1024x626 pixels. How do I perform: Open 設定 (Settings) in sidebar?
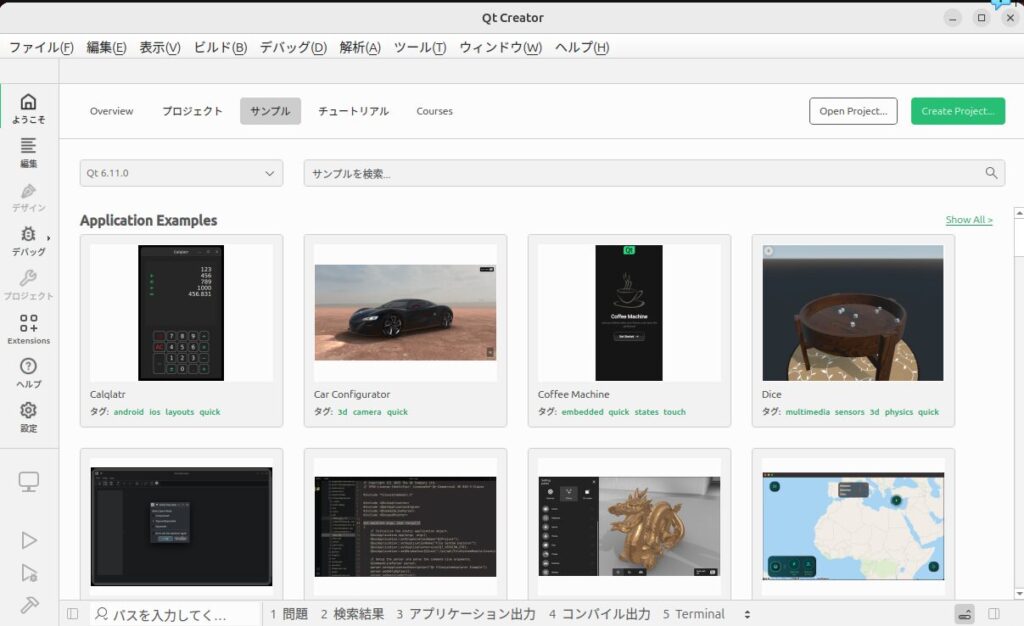28,417
